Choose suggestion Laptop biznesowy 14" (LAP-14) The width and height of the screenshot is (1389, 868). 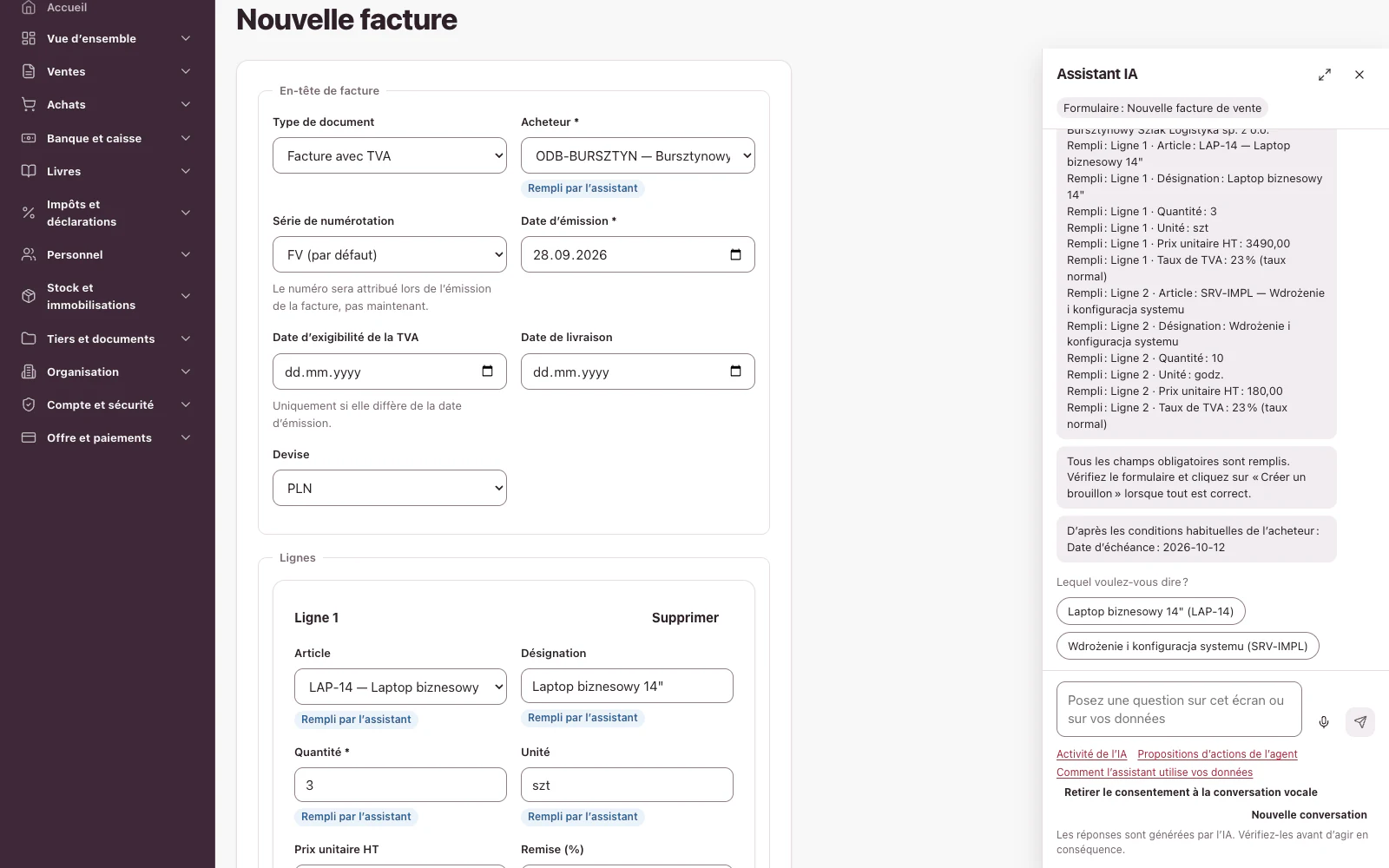(x=1150, y=611)
